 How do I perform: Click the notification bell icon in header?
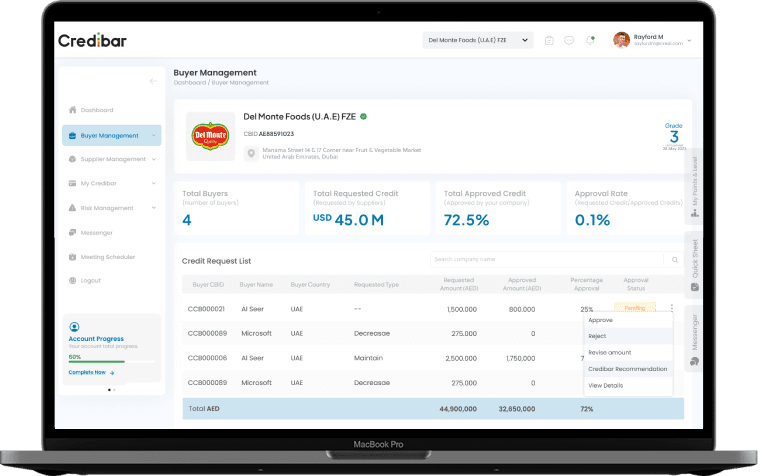pyautogui.click(x=590, y=40)
